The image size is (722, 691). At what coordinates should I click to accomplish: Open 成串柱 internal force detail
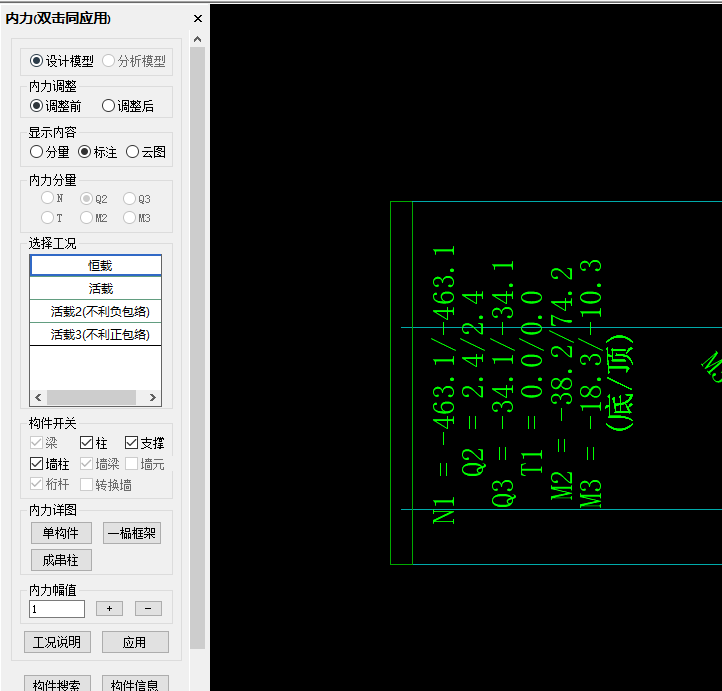pyautogui.click(x=61, y=560)
